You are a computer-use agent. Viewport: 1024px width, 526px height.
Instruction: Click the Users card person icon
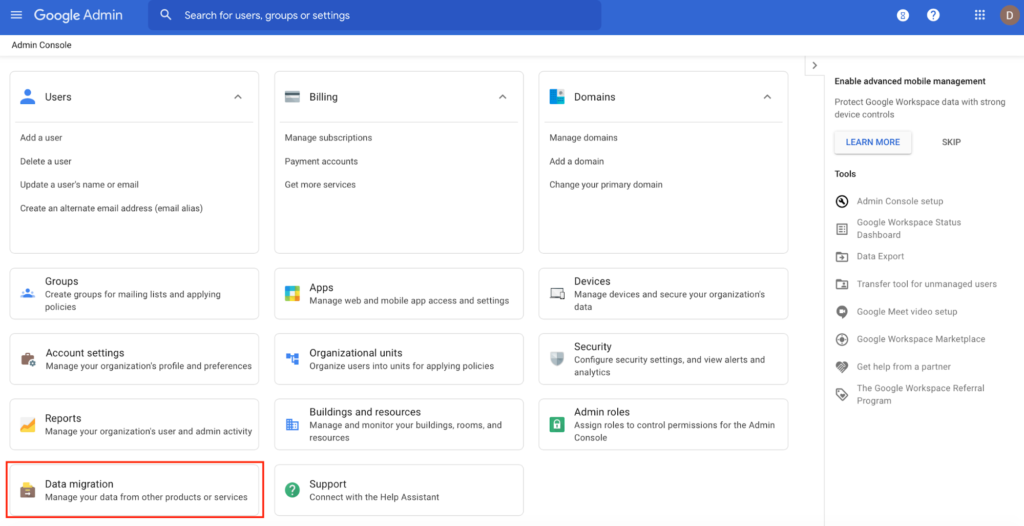[x=27, y=97]
